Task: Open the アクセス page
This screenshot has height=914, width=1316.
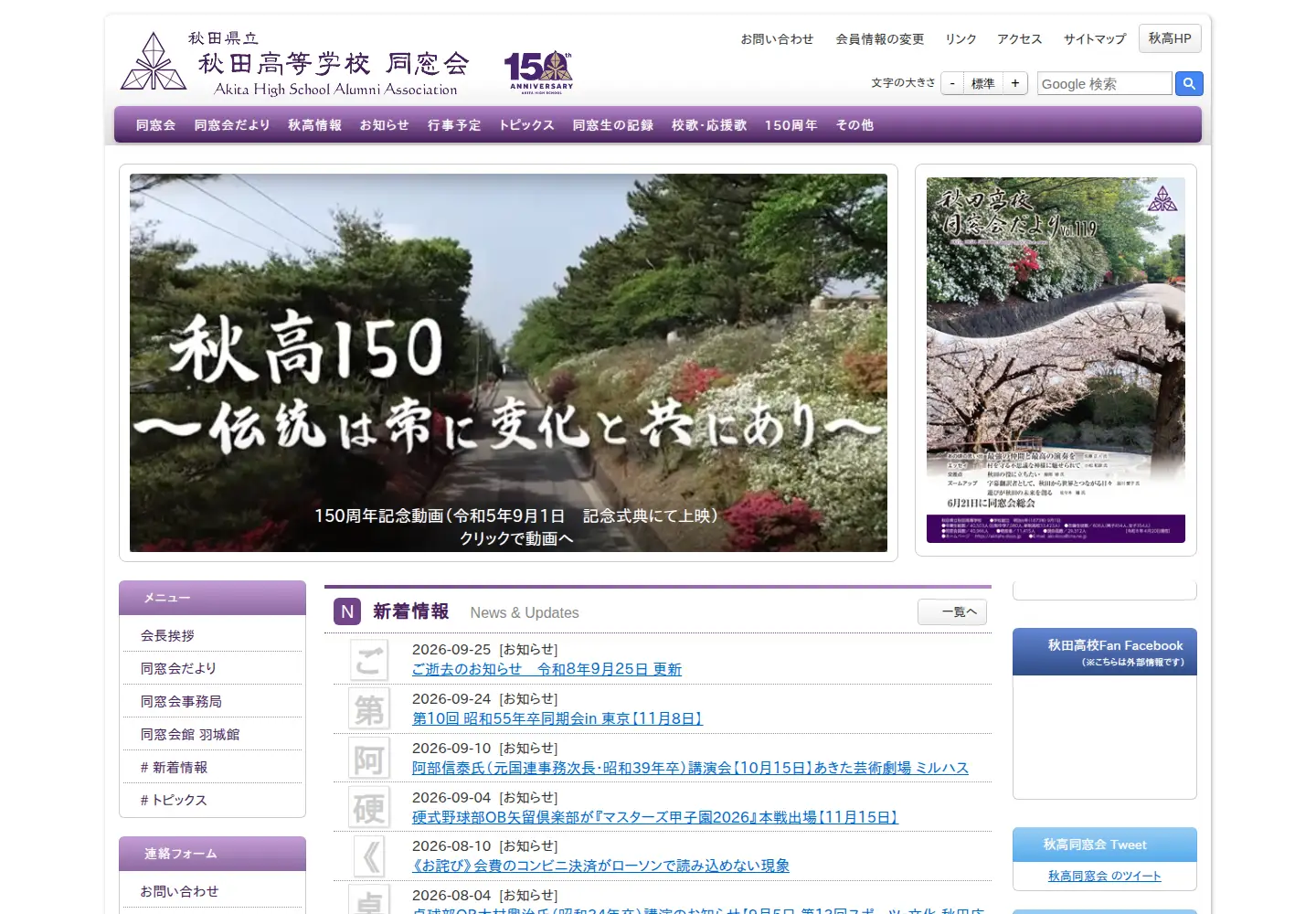Action: (x=1020, y=39)
